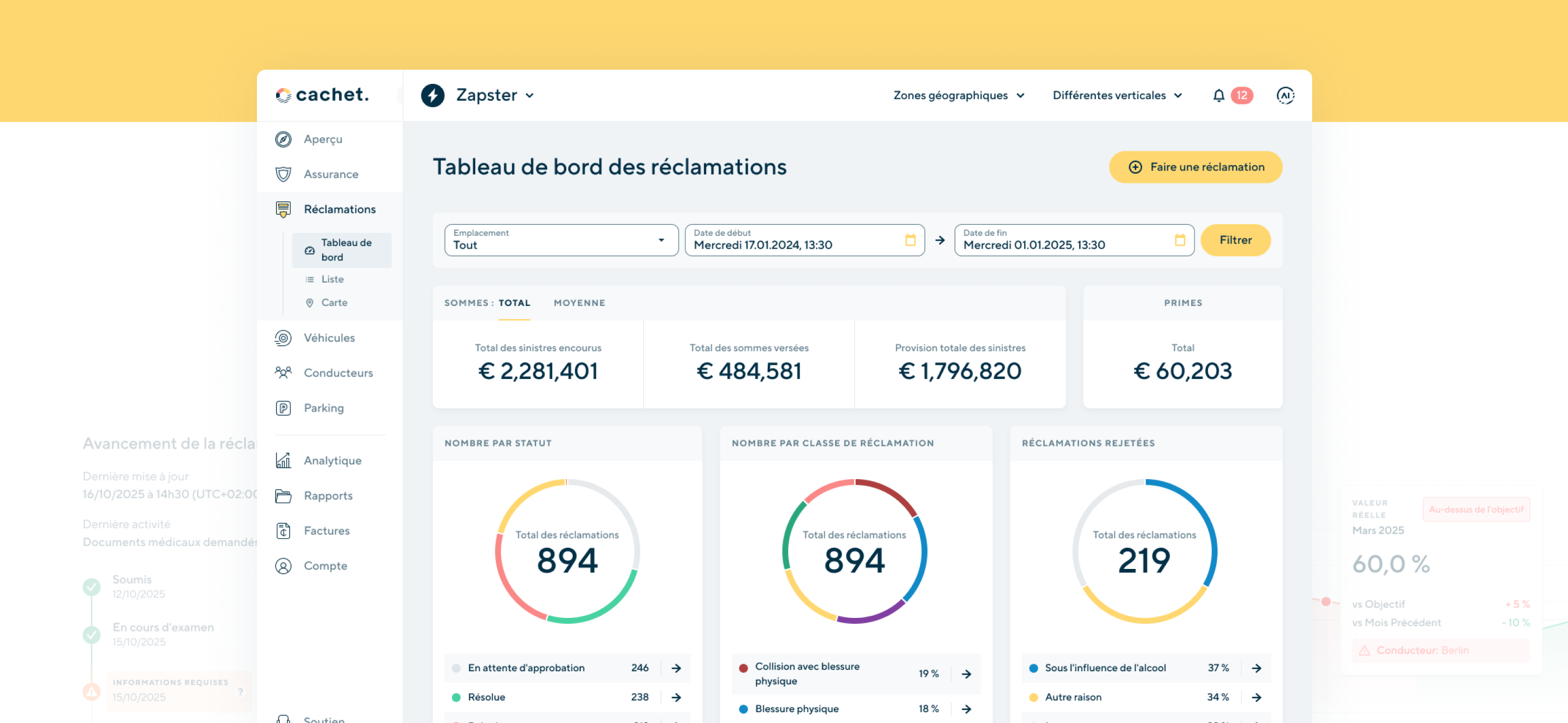Open the notifications bell icon
Image resolution: width=1568 pixels, height=723 pixels.
[x=1218, y=96]
